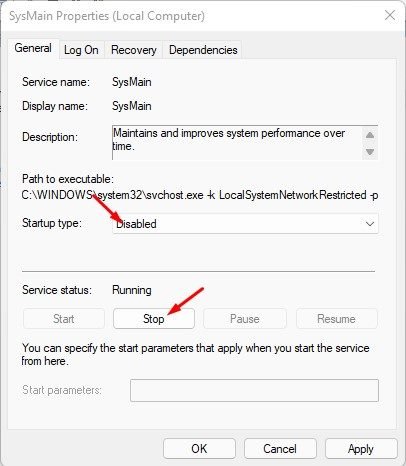The height and width of the screenshot is (466, 406).
Task: Apply the service settings
Action: (x=361, y=449)
